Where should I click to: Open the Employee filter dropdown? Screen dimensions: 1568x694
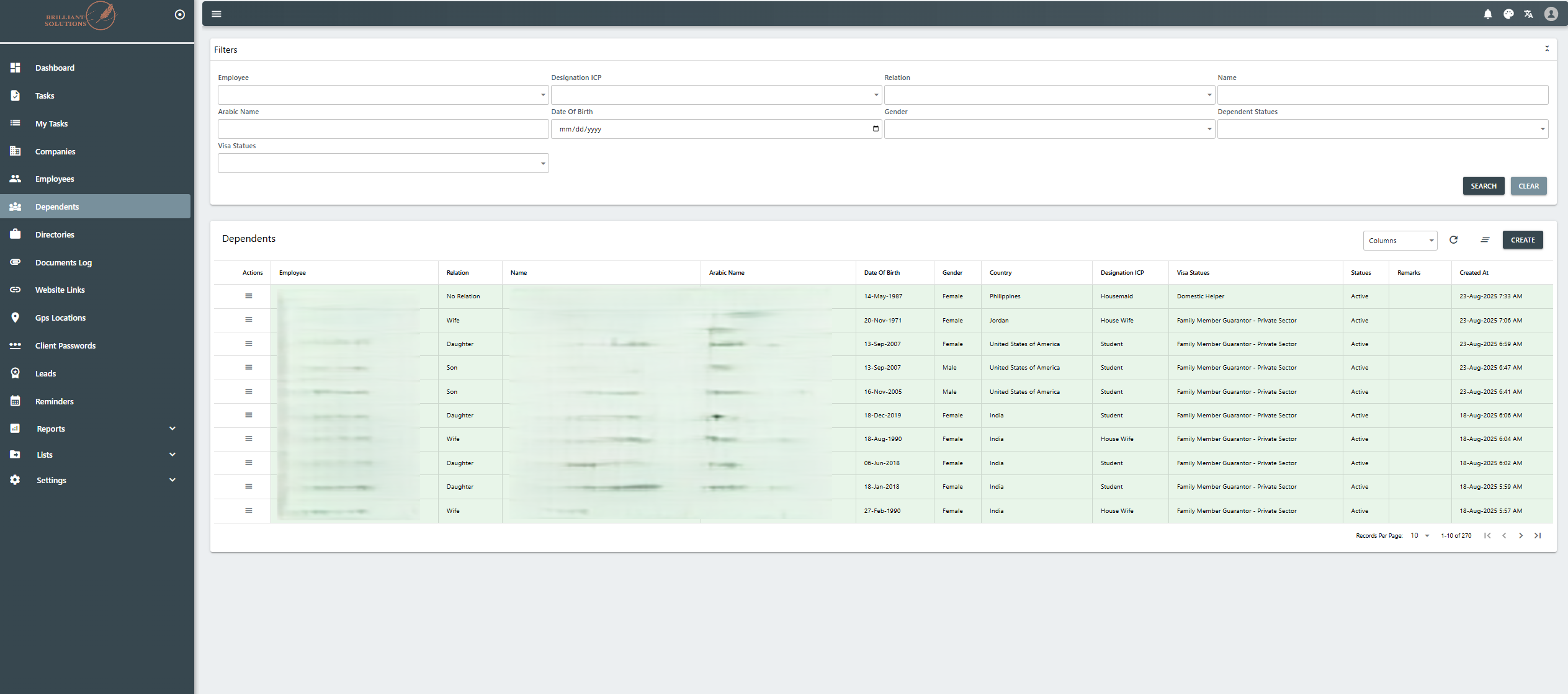(x=383, y=95)
